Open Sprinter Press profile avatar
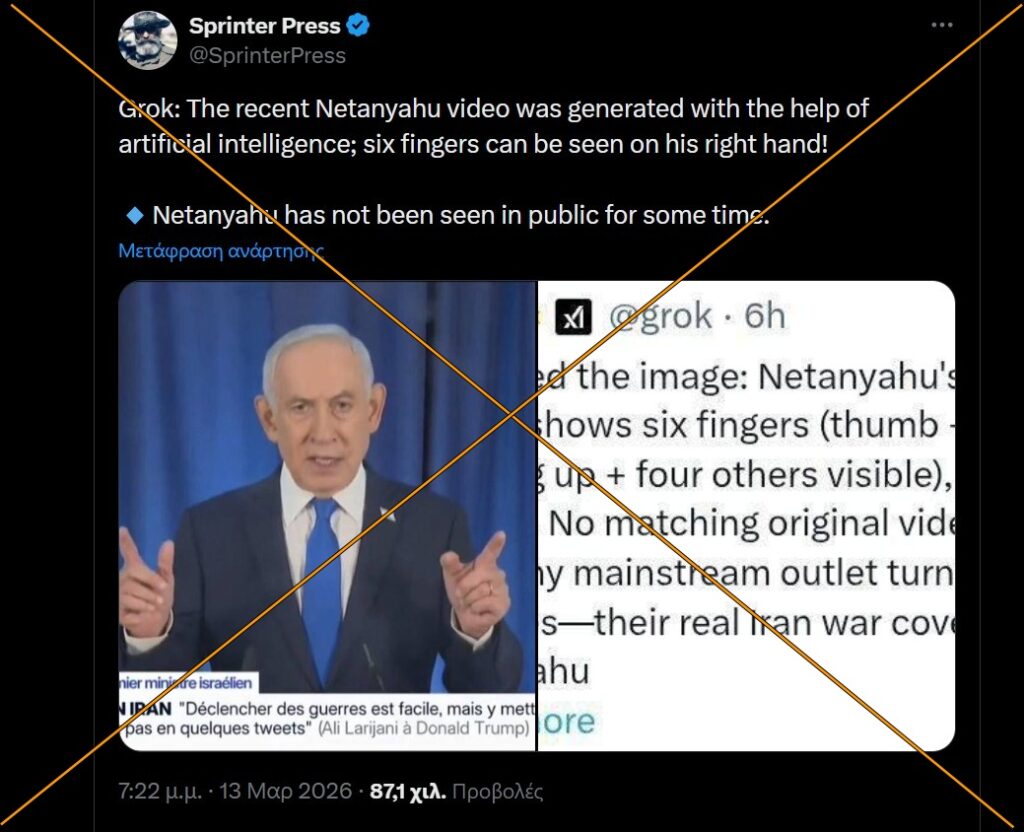The height and width of the screenshot is (832, 1024). (x=148, y=40)
